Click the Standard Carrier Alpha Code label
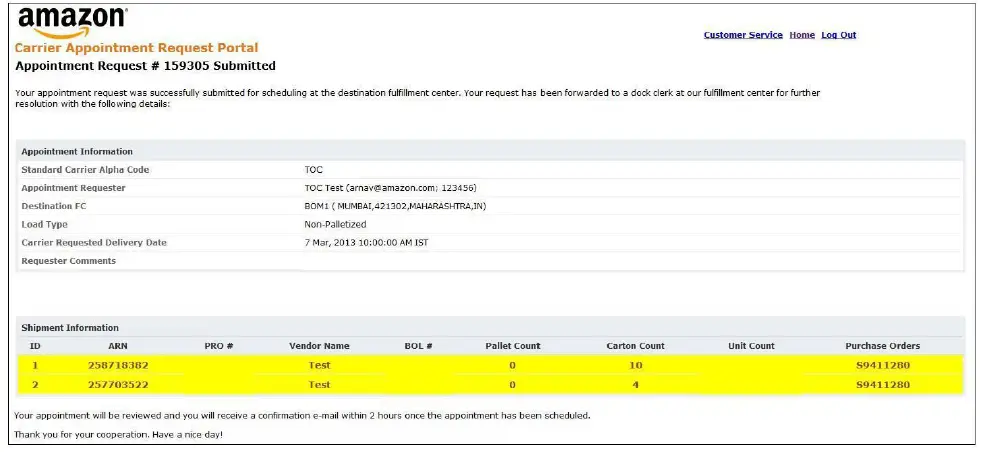 click(x=85, y=170)
